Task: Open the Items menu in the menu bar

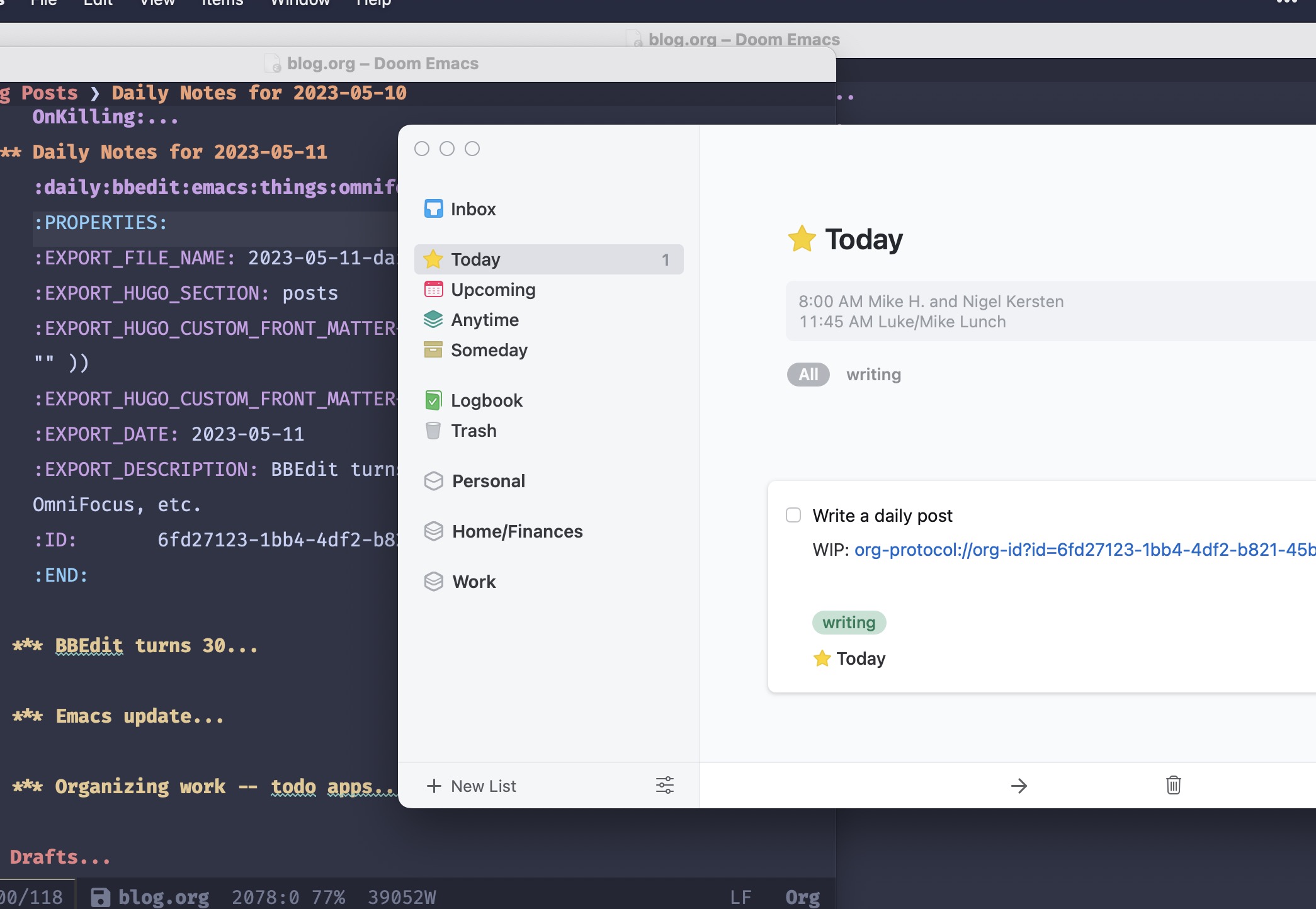Action: pyautogui.click(x=222, y=4)
